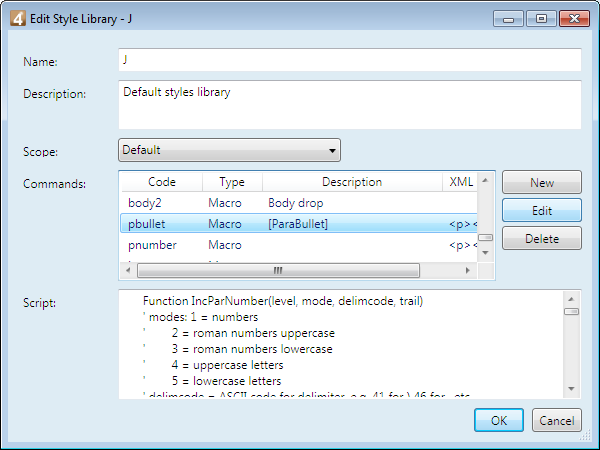
Task: Click the commands list scroll-right arrow
Action: [x=468, y=271]
